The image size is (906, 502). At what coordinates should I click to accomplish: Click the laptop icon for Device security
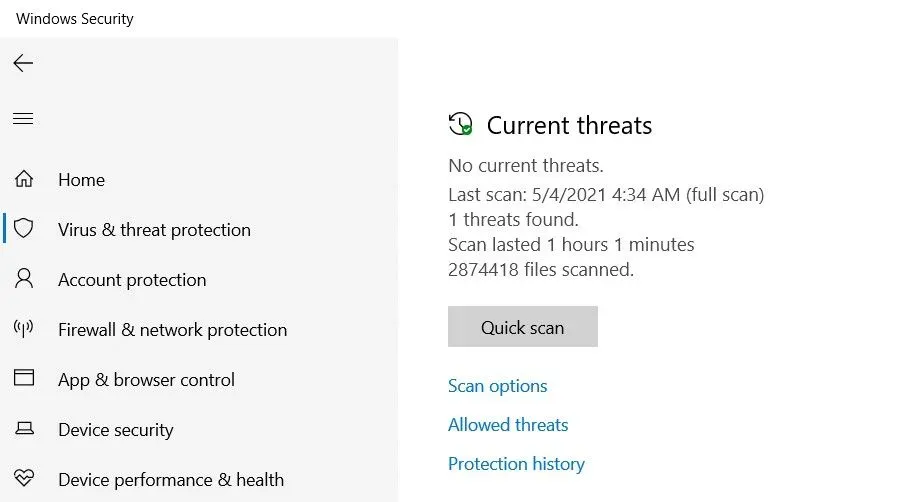click(24, 428)
